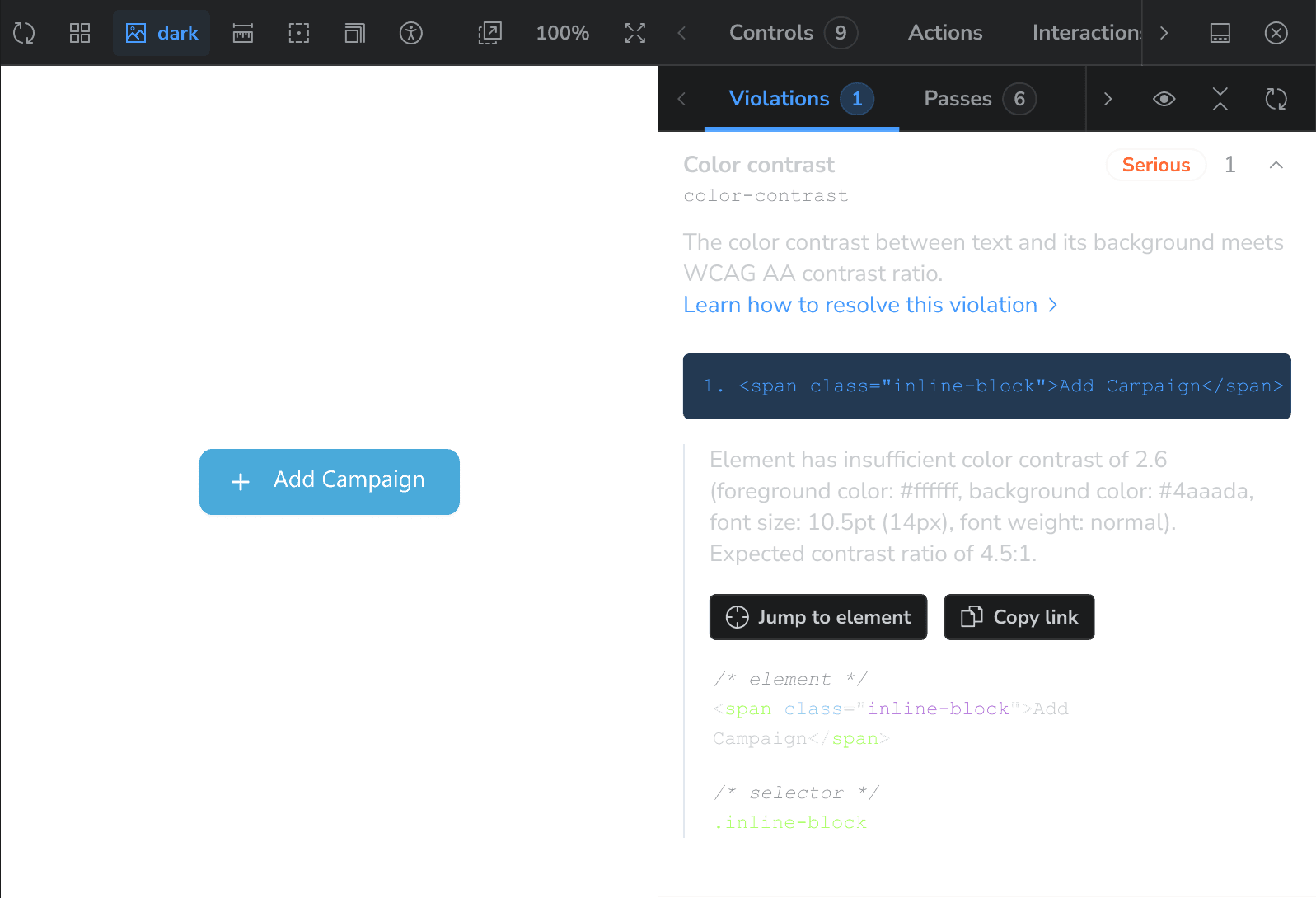Click the Passes count badge 6
The width and height of the screenshot is (1316, 898).
(1019, 99)
